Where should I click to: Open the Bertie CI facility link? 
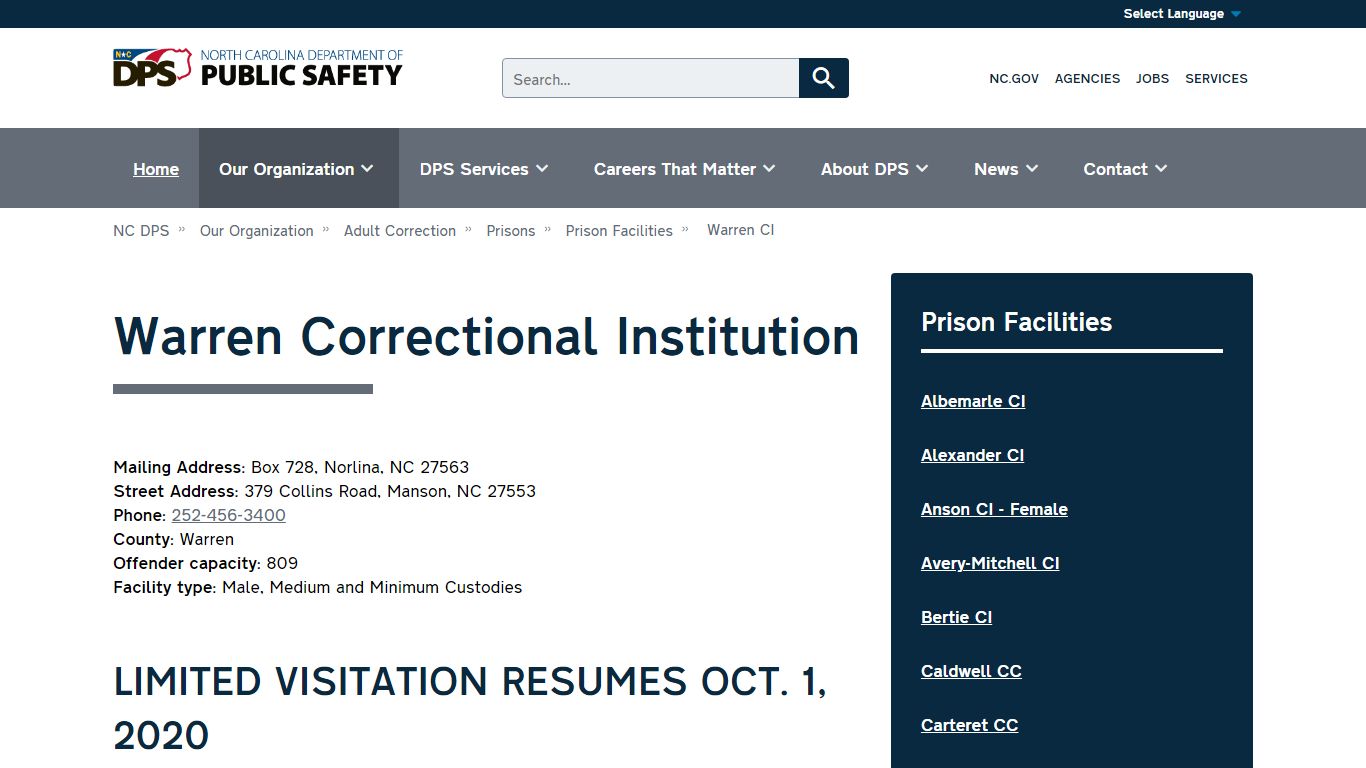click(x=956, y=617)
